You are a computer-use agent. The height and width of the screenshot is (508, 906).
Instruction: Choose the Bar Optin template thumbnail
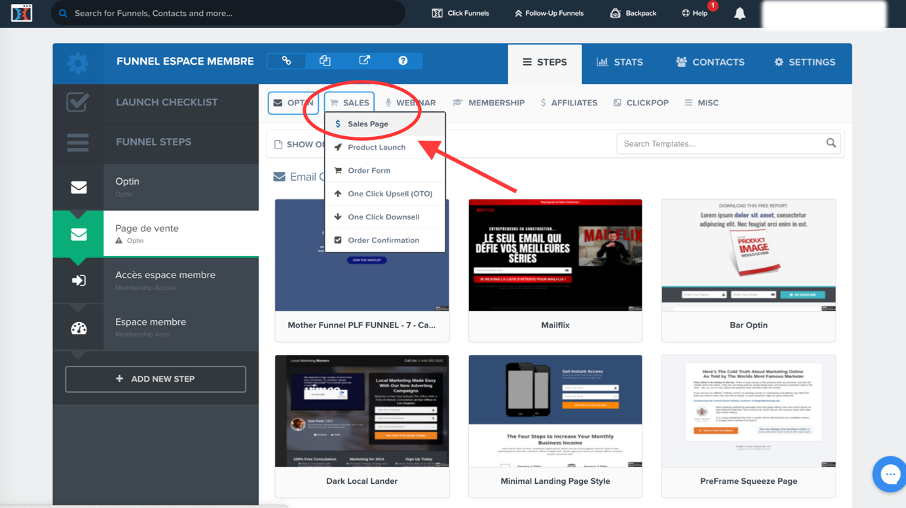point(748,255)
